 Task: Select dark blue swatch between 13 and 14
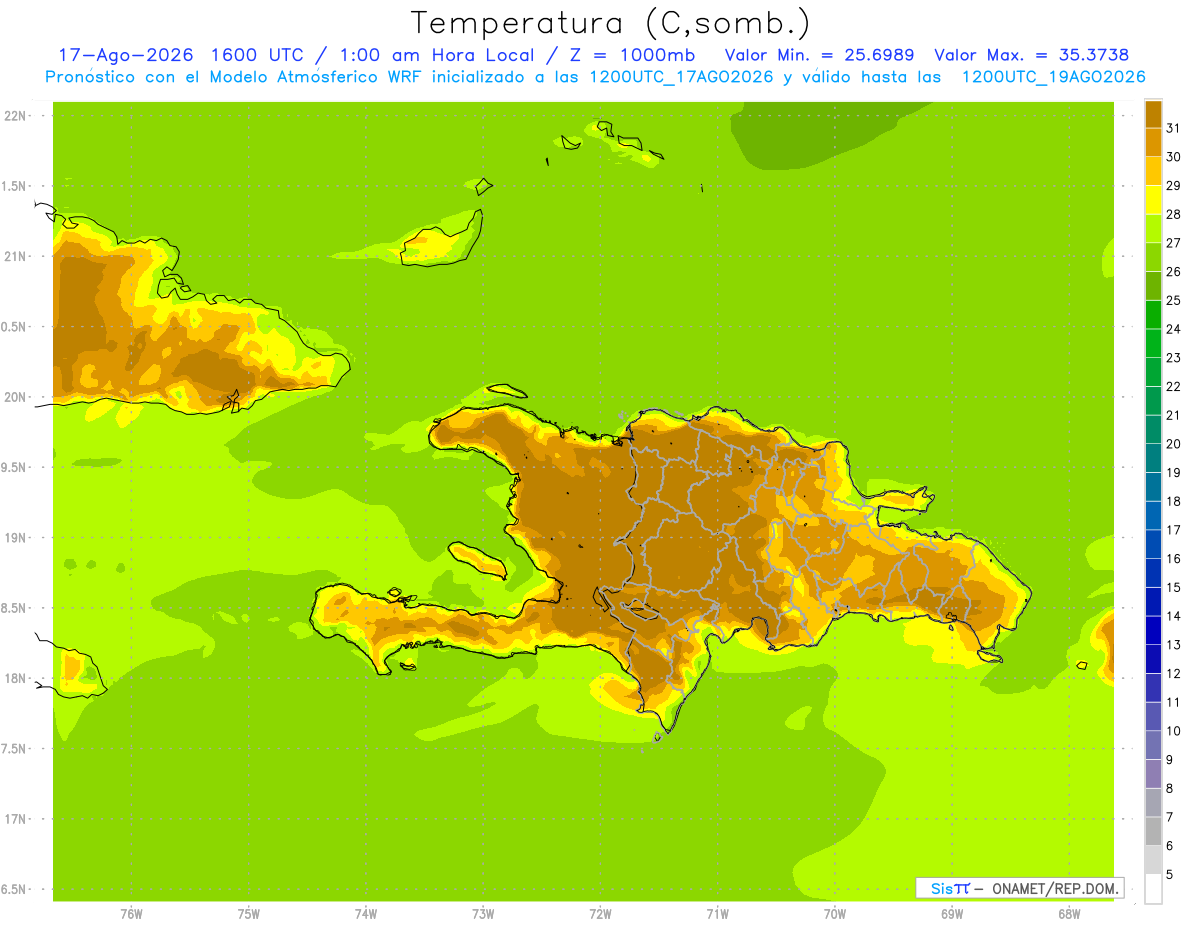pos(1153,630)
